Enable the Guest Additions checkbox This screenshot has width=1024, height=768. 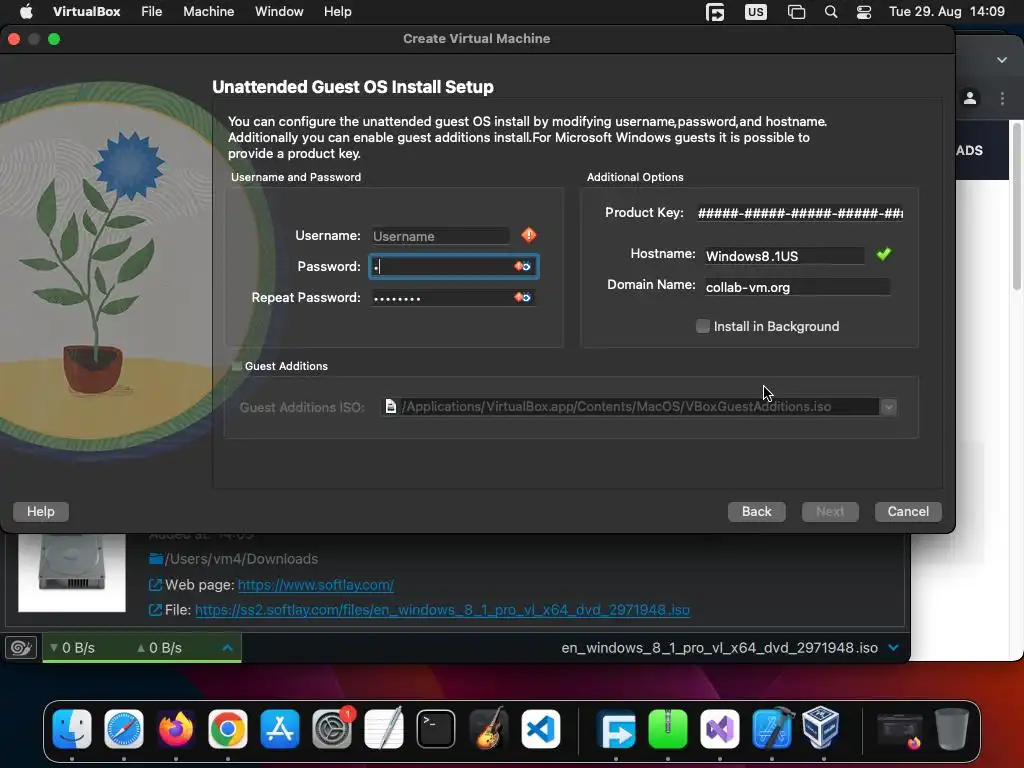[237, 366]
